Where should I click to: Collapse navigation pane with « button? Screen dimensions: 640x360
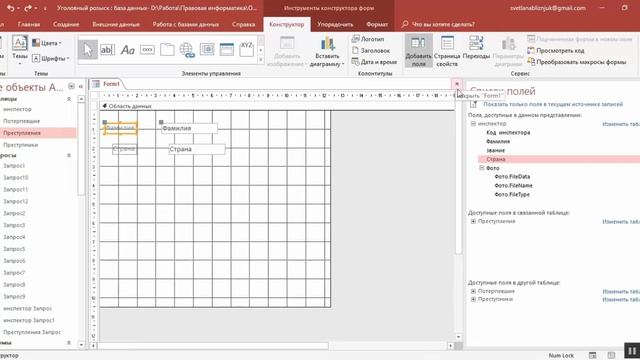click(x=81, y=87)
